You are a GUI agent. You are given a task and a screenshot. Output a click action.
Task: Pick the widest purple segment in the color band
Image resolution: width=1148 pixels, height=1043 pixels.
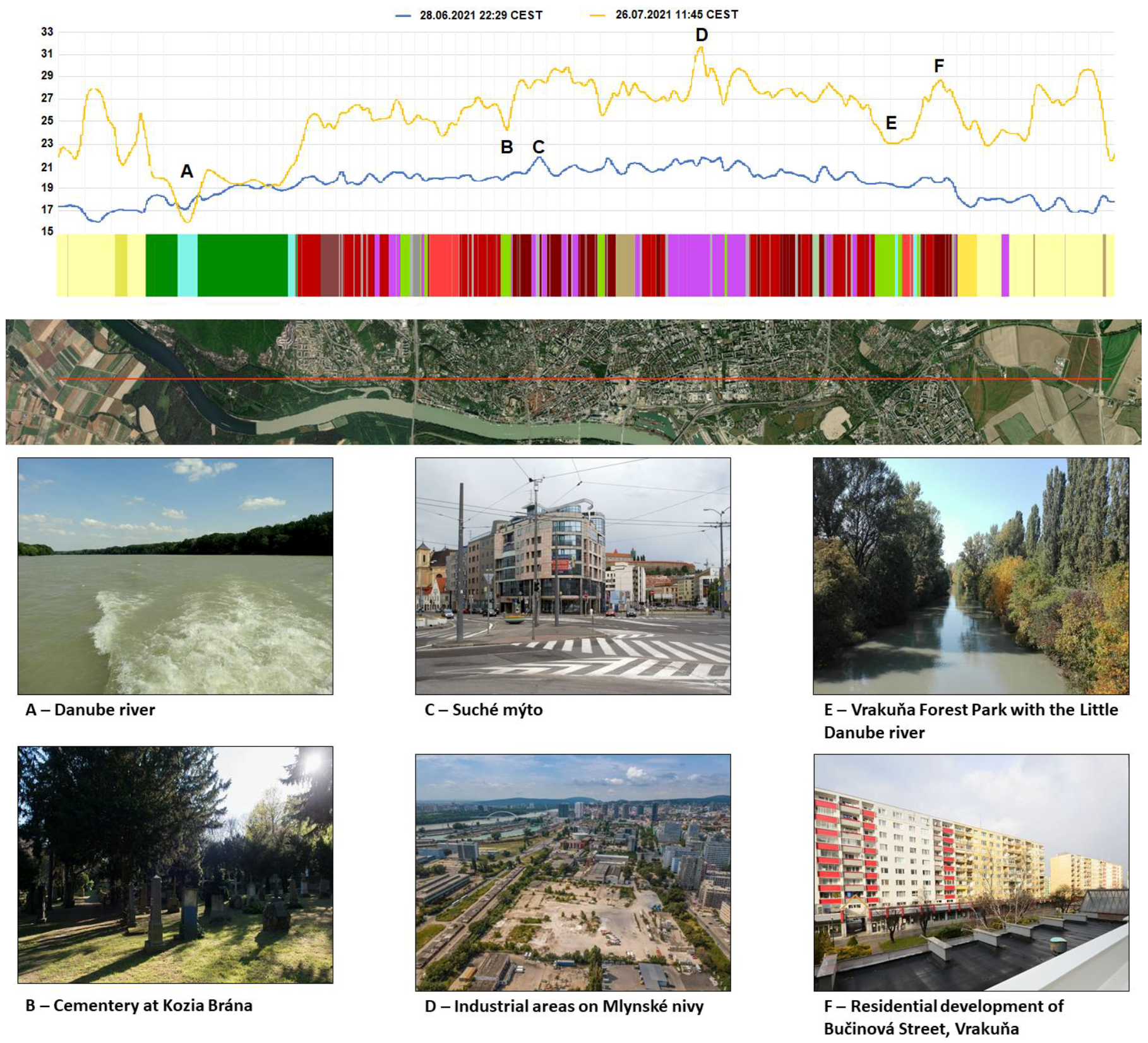click(x=690, y=265)
